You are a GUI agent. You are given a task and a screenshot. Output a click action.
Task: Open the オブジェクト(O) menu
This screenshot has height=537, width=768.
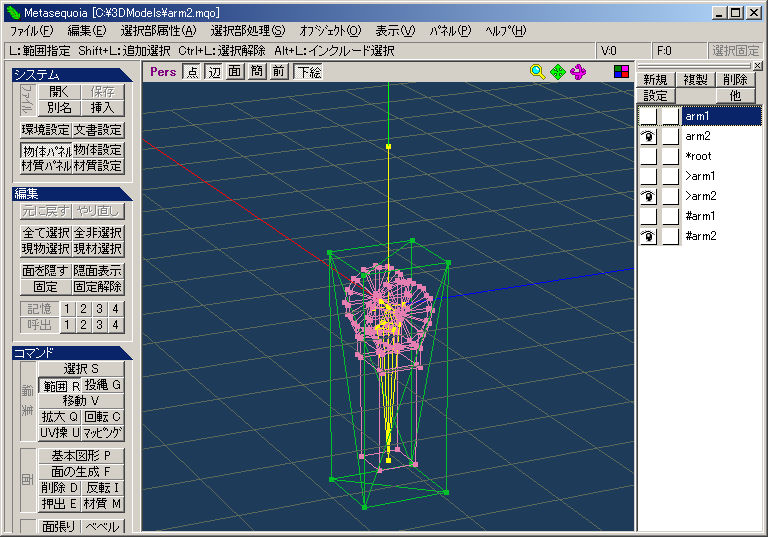click(x=330, y=31)
